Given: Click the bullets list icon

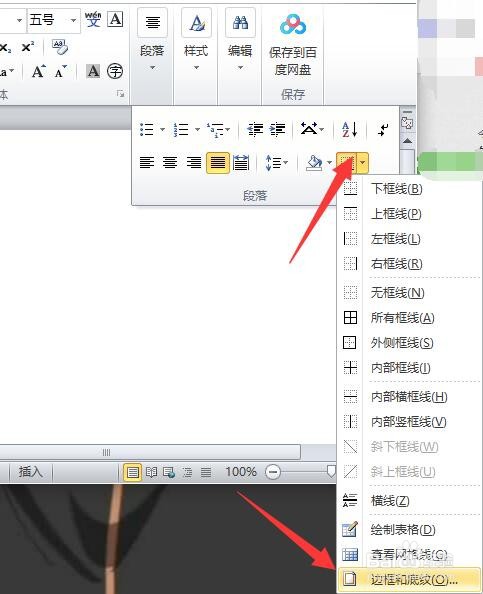Looking at the screenshot, I should tap(147, 130).
